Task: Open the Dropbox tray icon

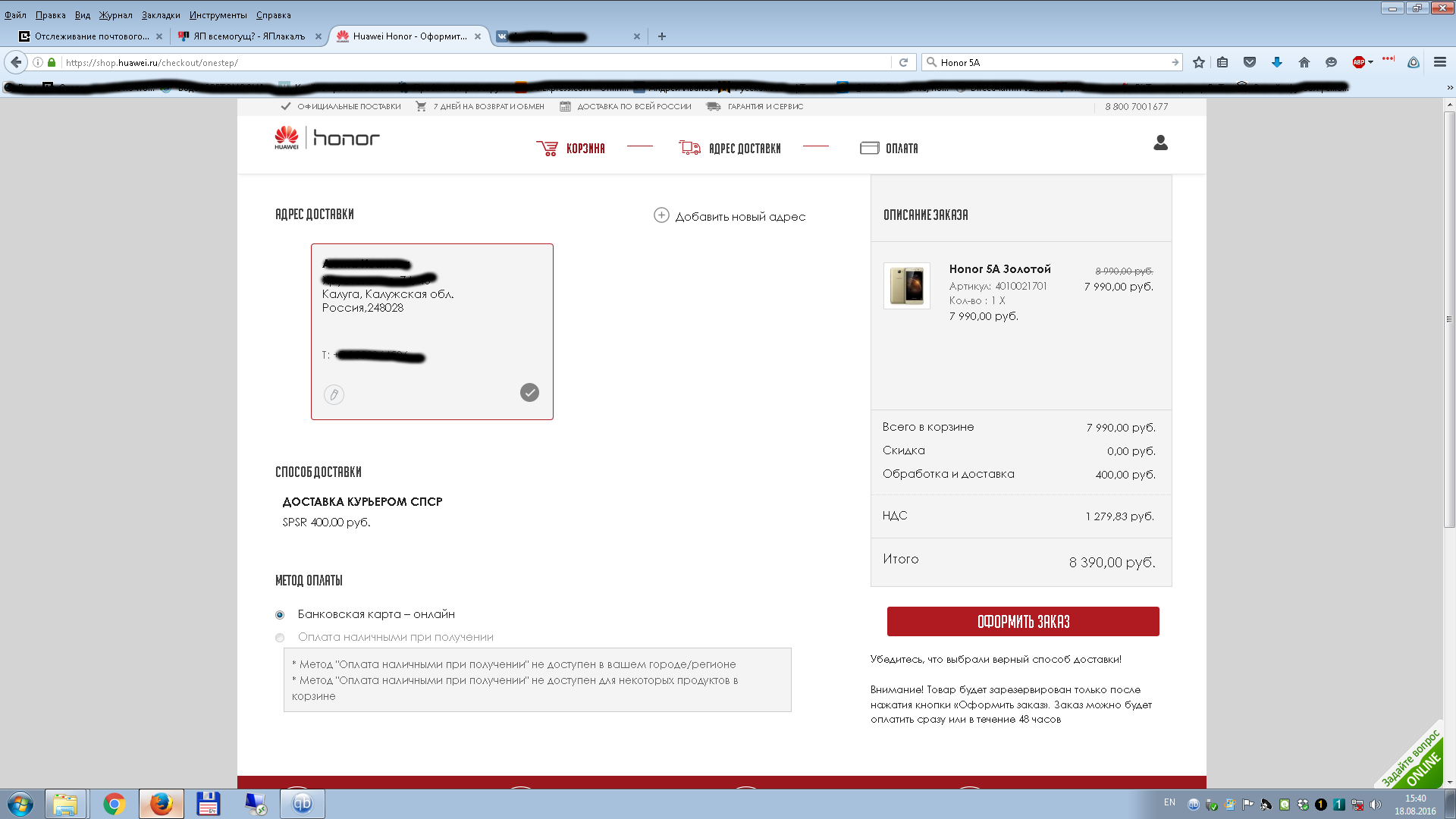Action: pyautogui.click(x=1303, y=805)
